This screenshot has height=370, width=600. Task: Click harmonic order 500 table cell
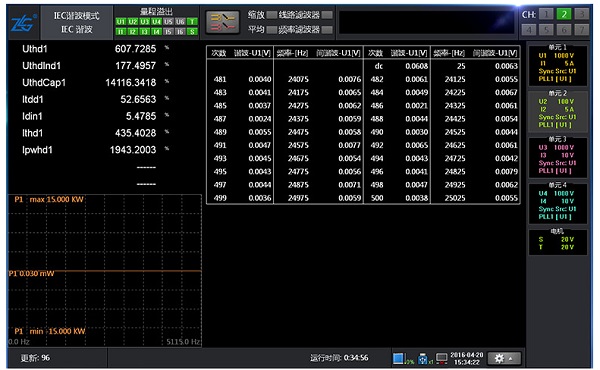coord(377,198)
